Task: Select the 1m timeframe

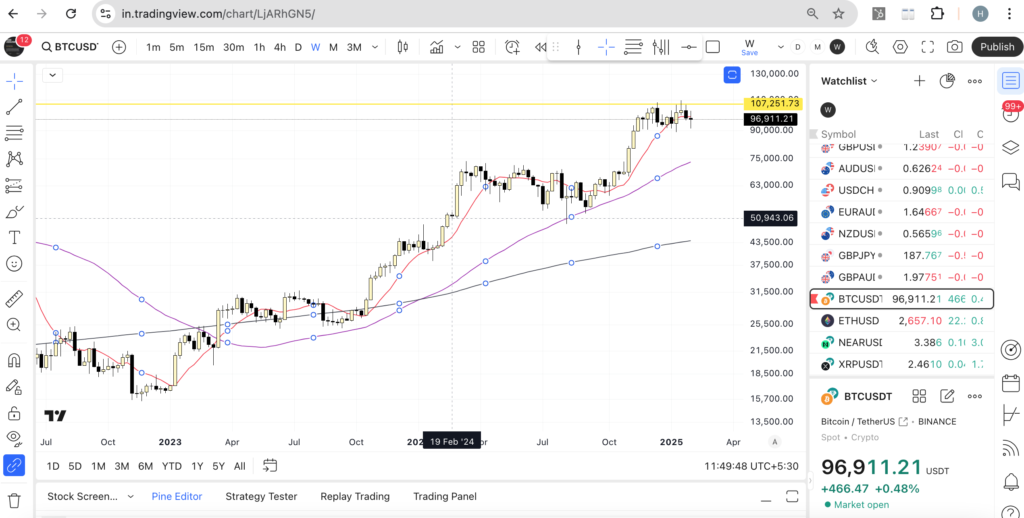Action: pyautogui.click(x=153, y=47)
